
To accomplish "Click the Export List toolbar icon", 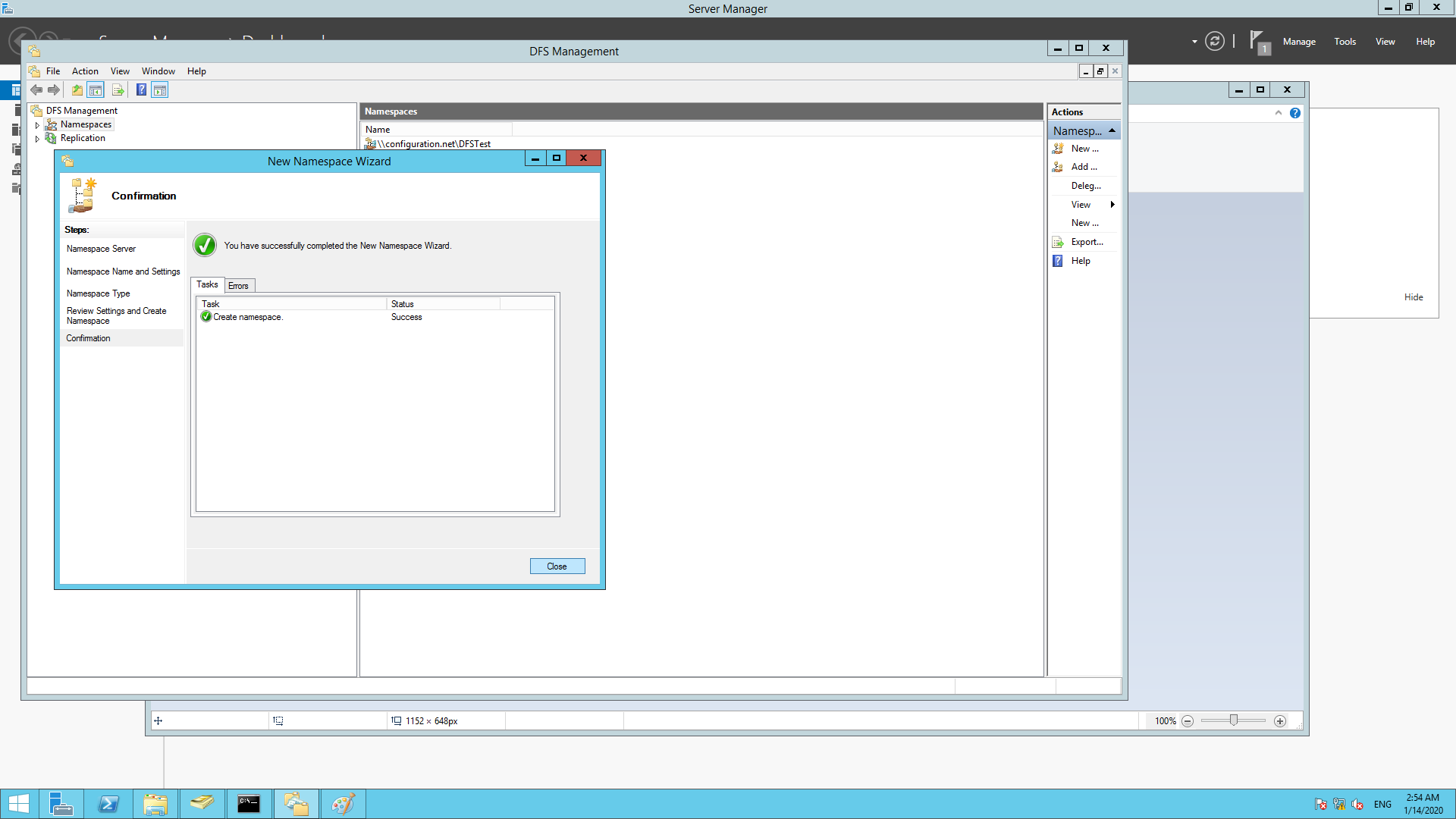I will pyautogui.click(x=118, y=89).
